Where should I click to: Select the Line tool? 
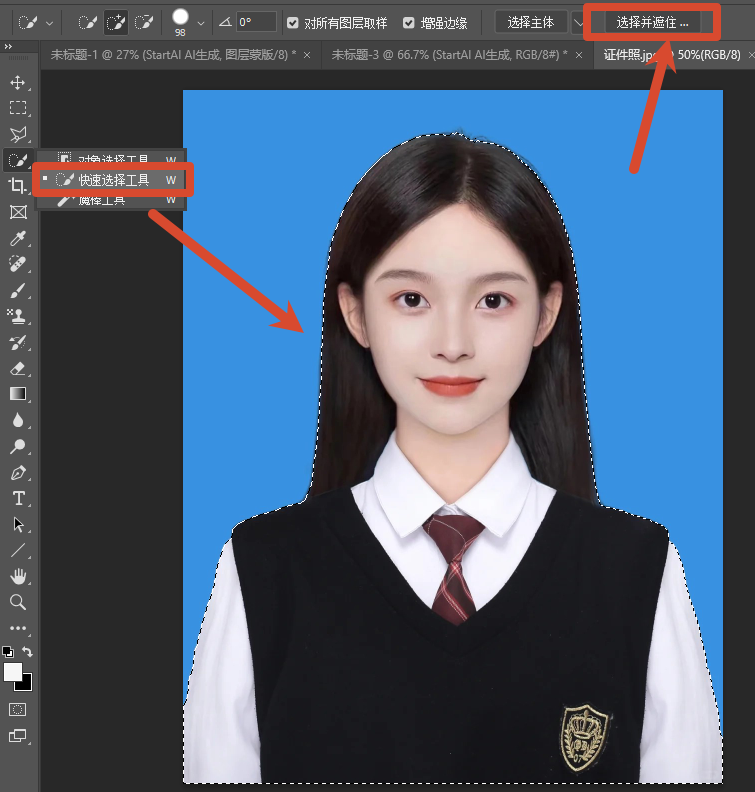18,550
